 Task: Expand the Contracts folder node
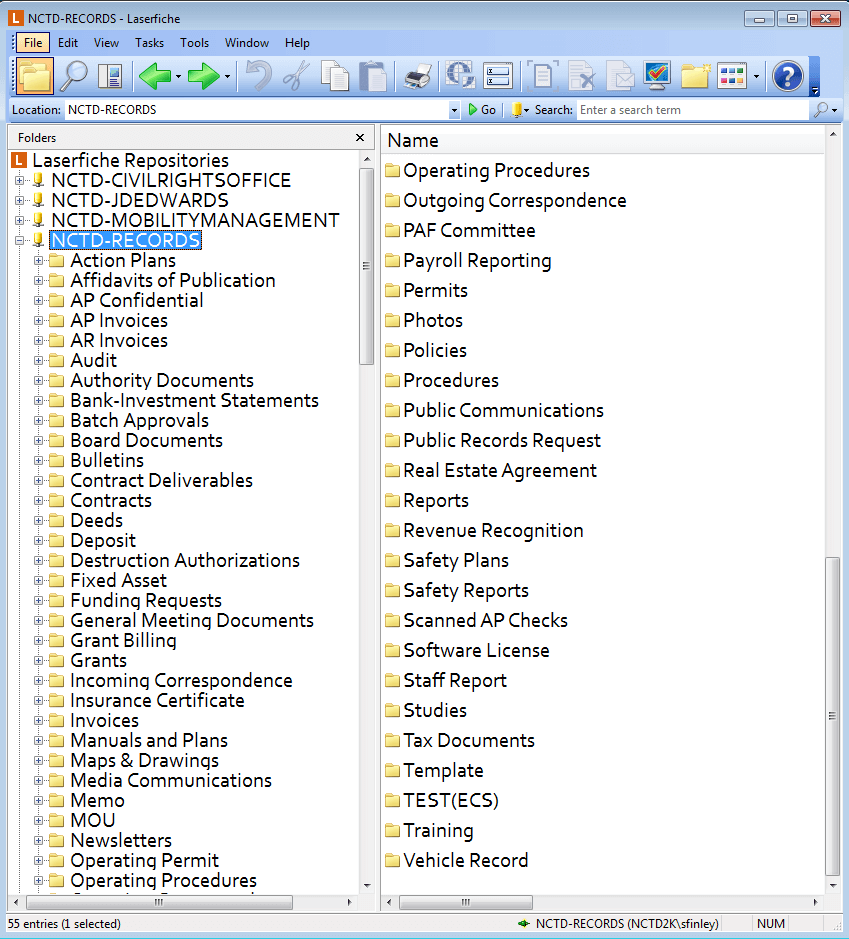point(38,501)
